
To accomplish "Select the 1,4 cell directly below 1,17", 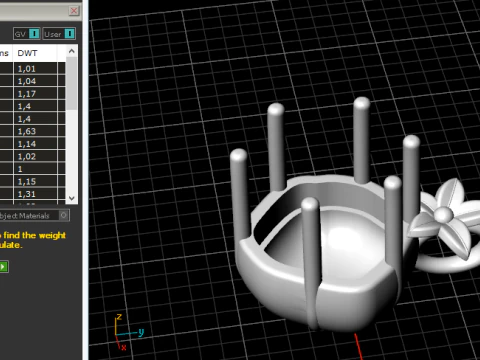I will coord(35,106).
